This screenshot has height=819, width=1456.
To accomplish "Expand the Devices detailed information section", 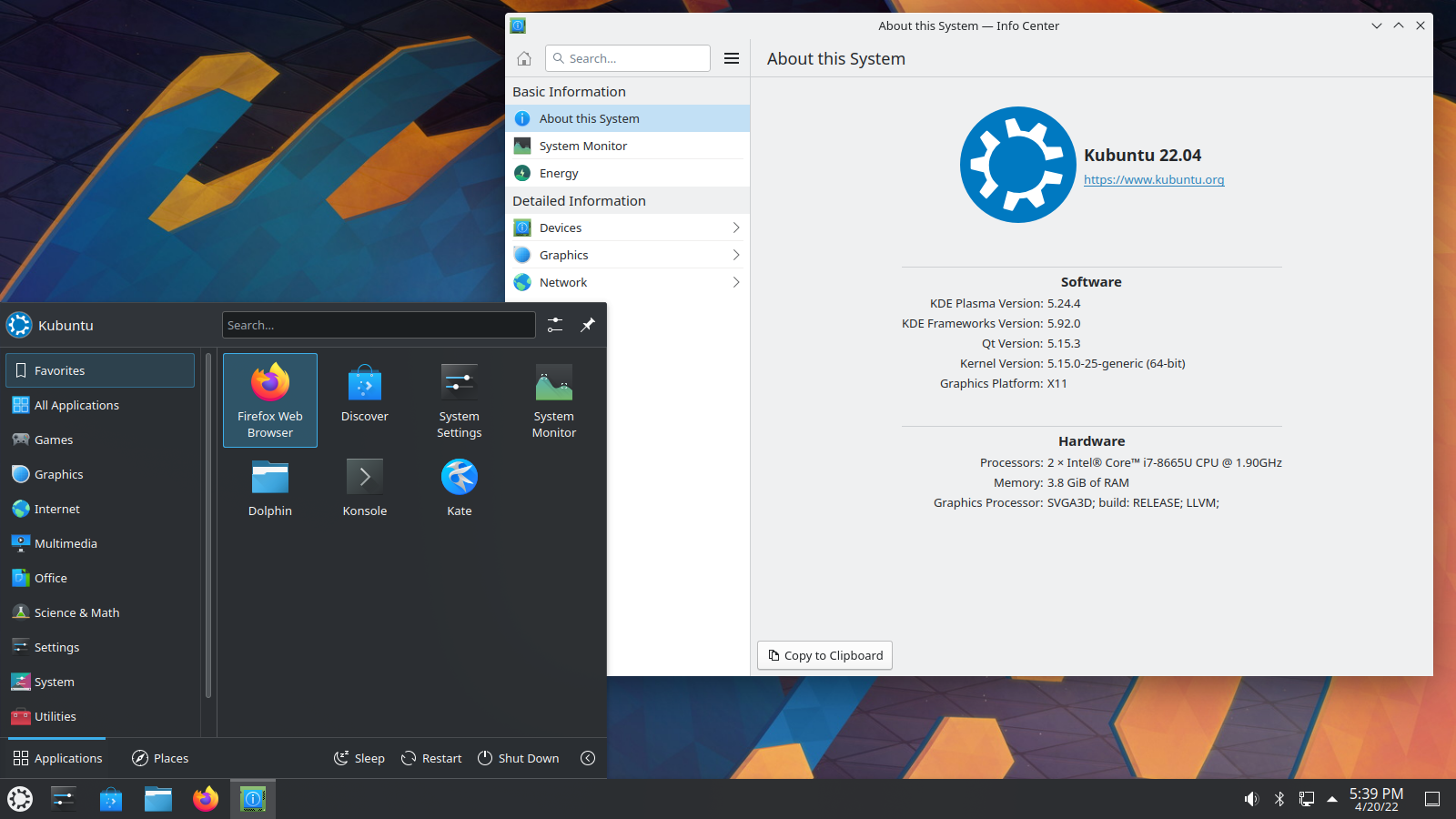I will (x=627, y=227).
